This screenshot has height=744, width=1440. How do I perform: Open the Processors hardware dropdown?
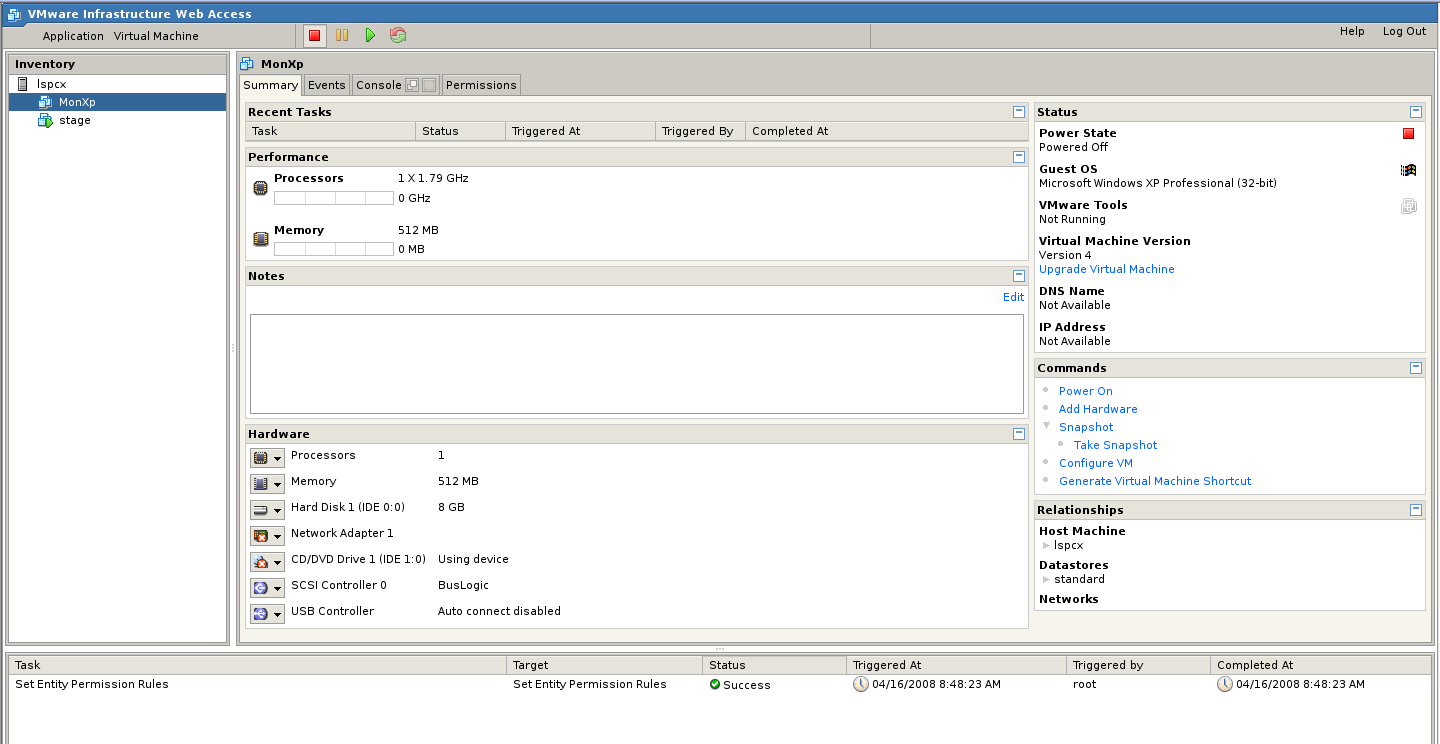267,457
